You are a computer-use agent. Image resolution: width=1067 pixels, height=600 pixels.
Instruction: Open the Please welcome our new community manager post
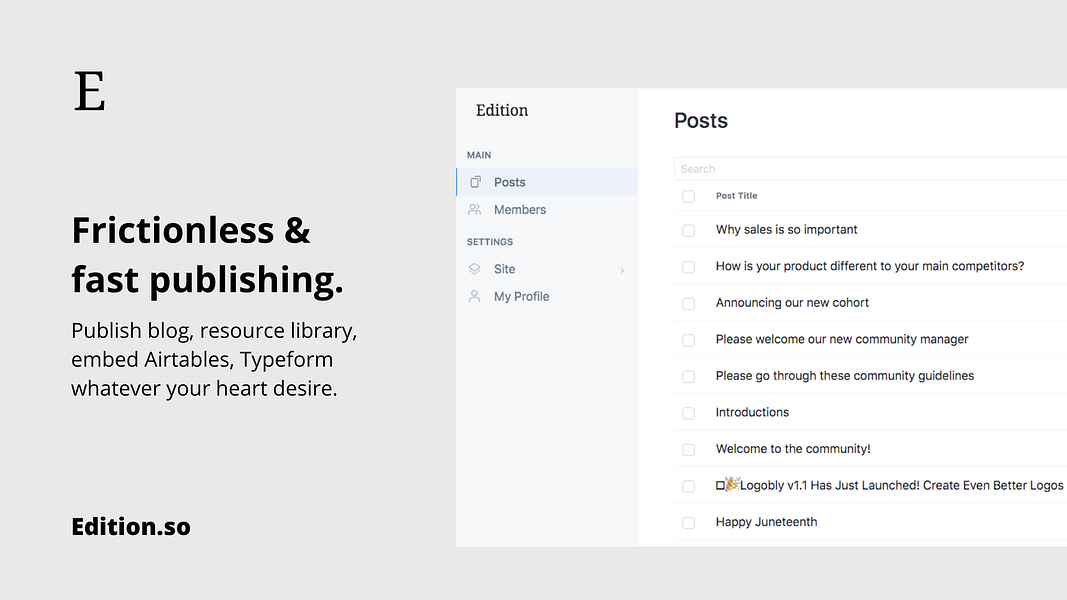click(842, 339)
